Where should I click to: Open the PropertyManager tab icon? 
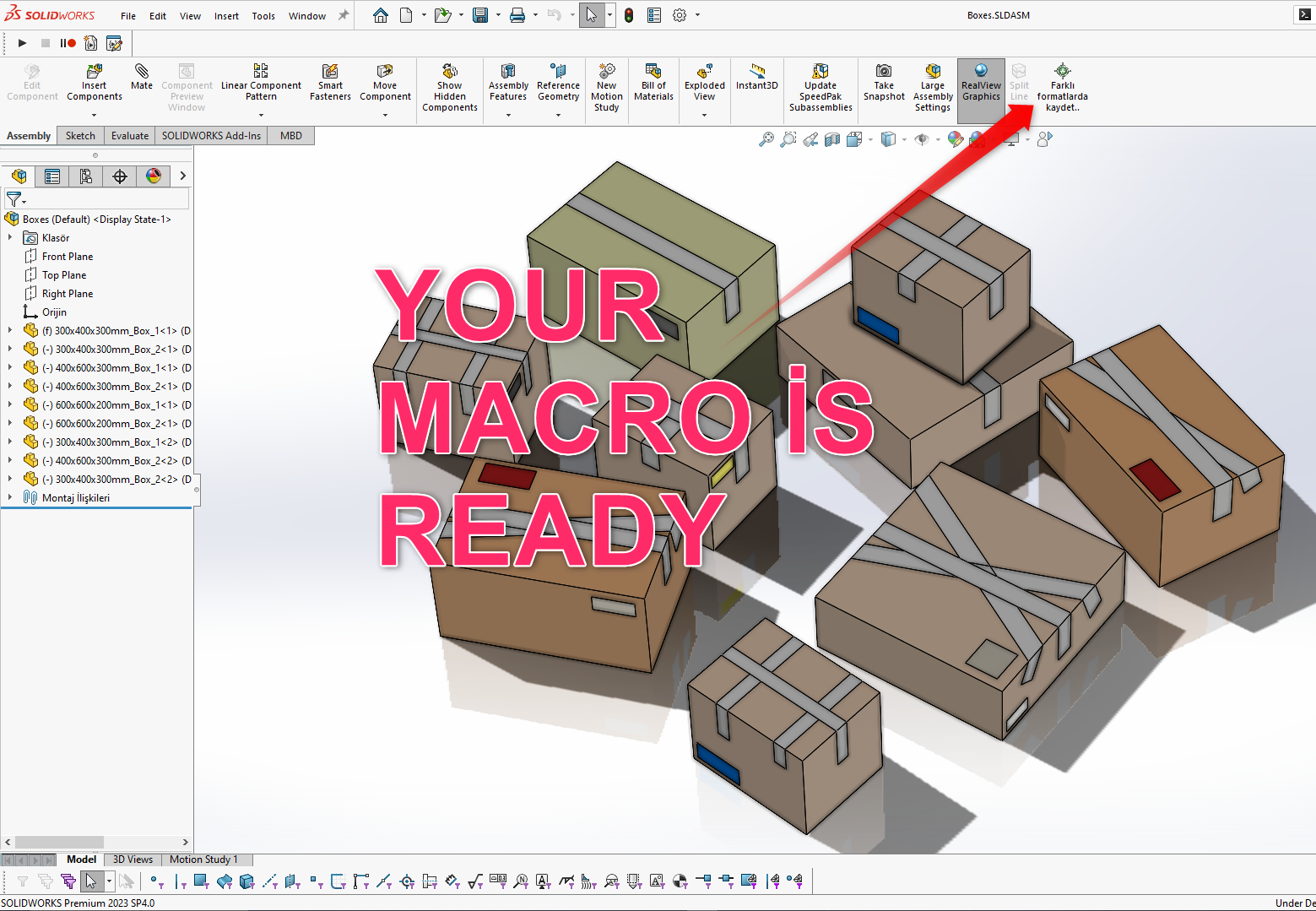point(52,176)
